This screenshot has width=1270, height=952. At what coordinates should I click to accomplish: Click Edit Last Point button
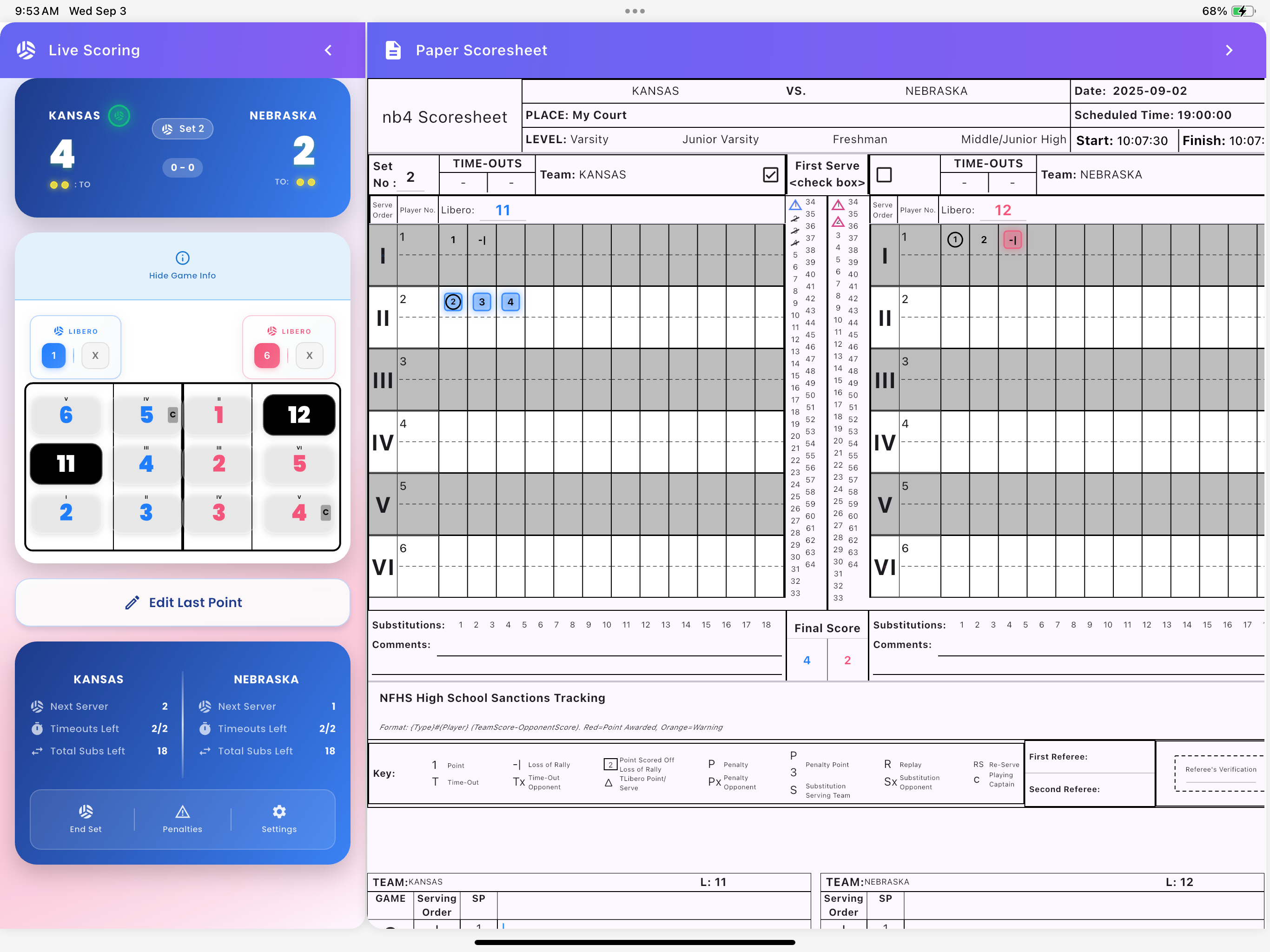pyautogui.click(x=183, y=602)
